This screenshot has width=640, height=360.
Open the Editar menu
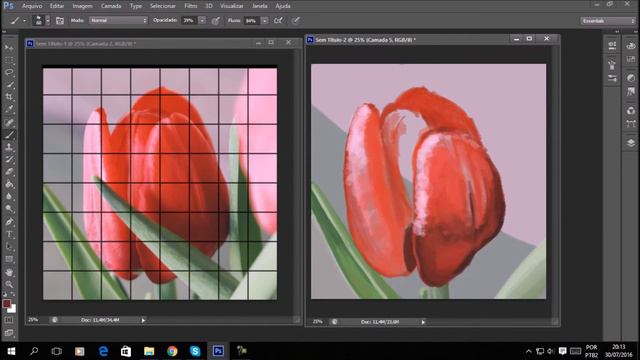coord(57,6)
